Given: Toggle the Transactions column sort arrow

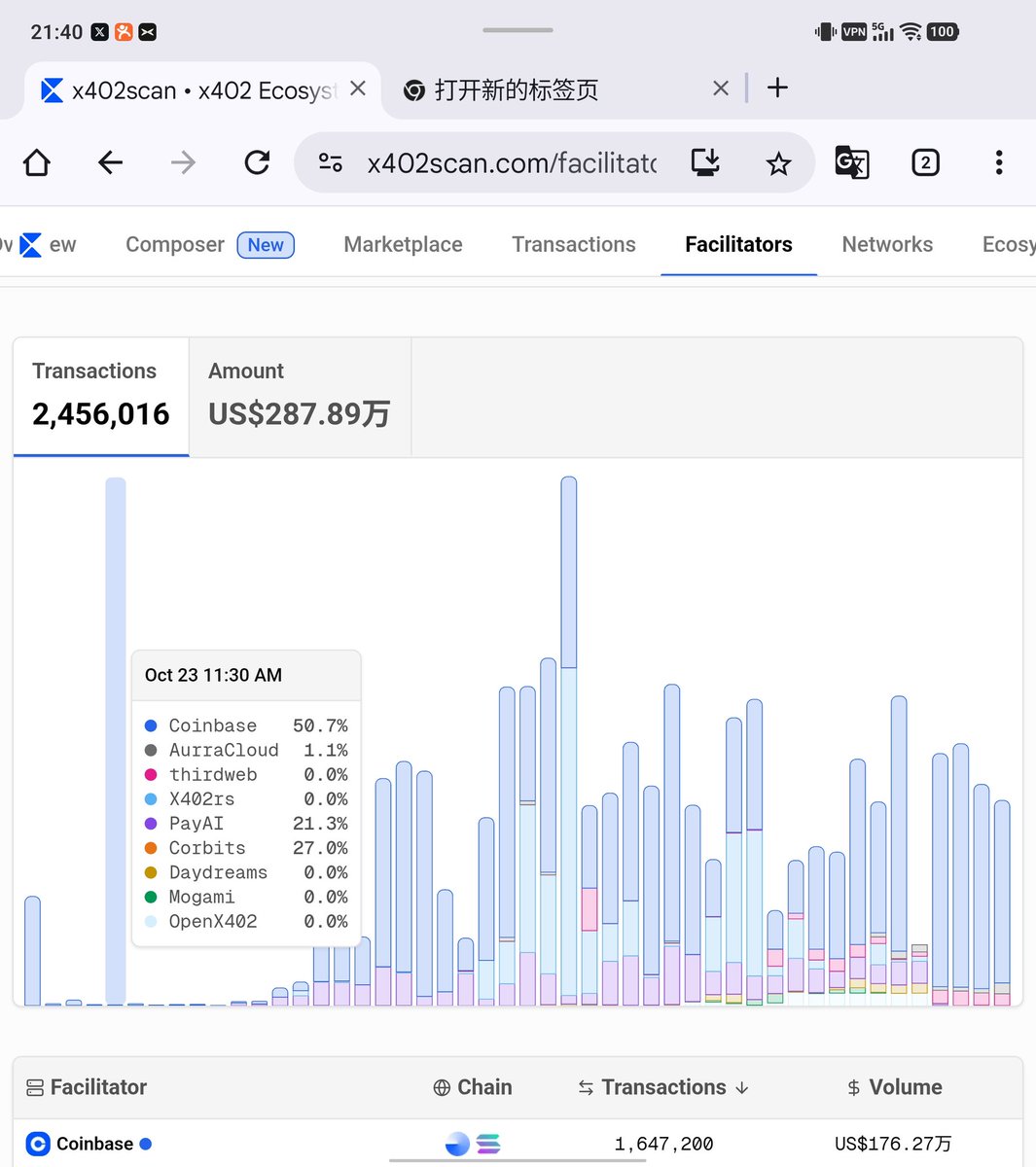Looking at the screenshot, I should point(743,1087).
